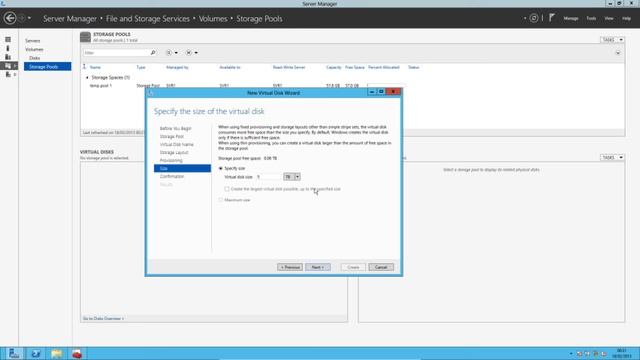Go to Virtual Disk Name wizard step
This screenshot has width=640, height=360.
point(177,144)
